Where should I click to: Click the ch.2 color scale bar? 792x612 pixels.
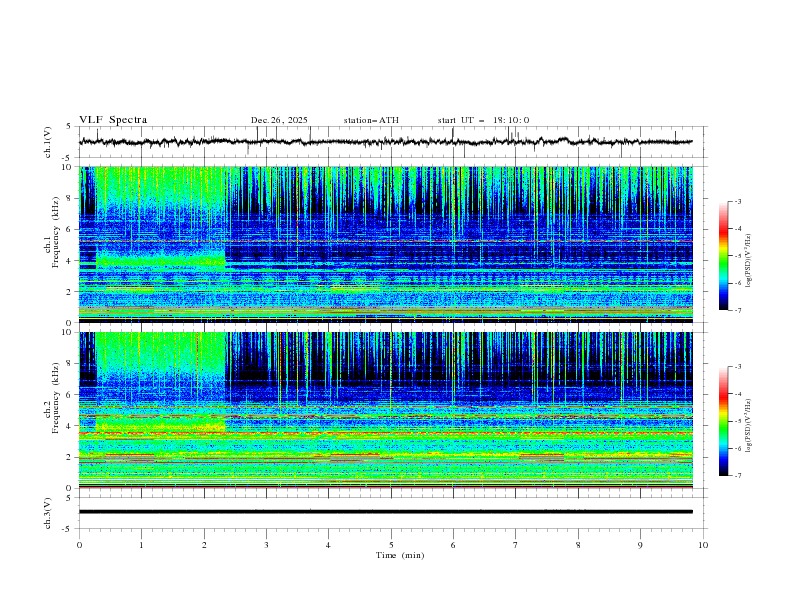pyautogui.click(x=724, y=421)
